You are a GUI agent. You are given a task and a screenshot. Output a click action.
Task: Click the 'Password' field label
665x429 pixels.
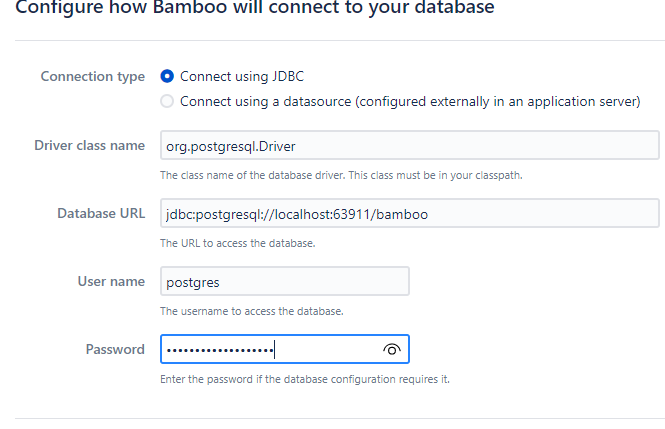tap(115, 349)
